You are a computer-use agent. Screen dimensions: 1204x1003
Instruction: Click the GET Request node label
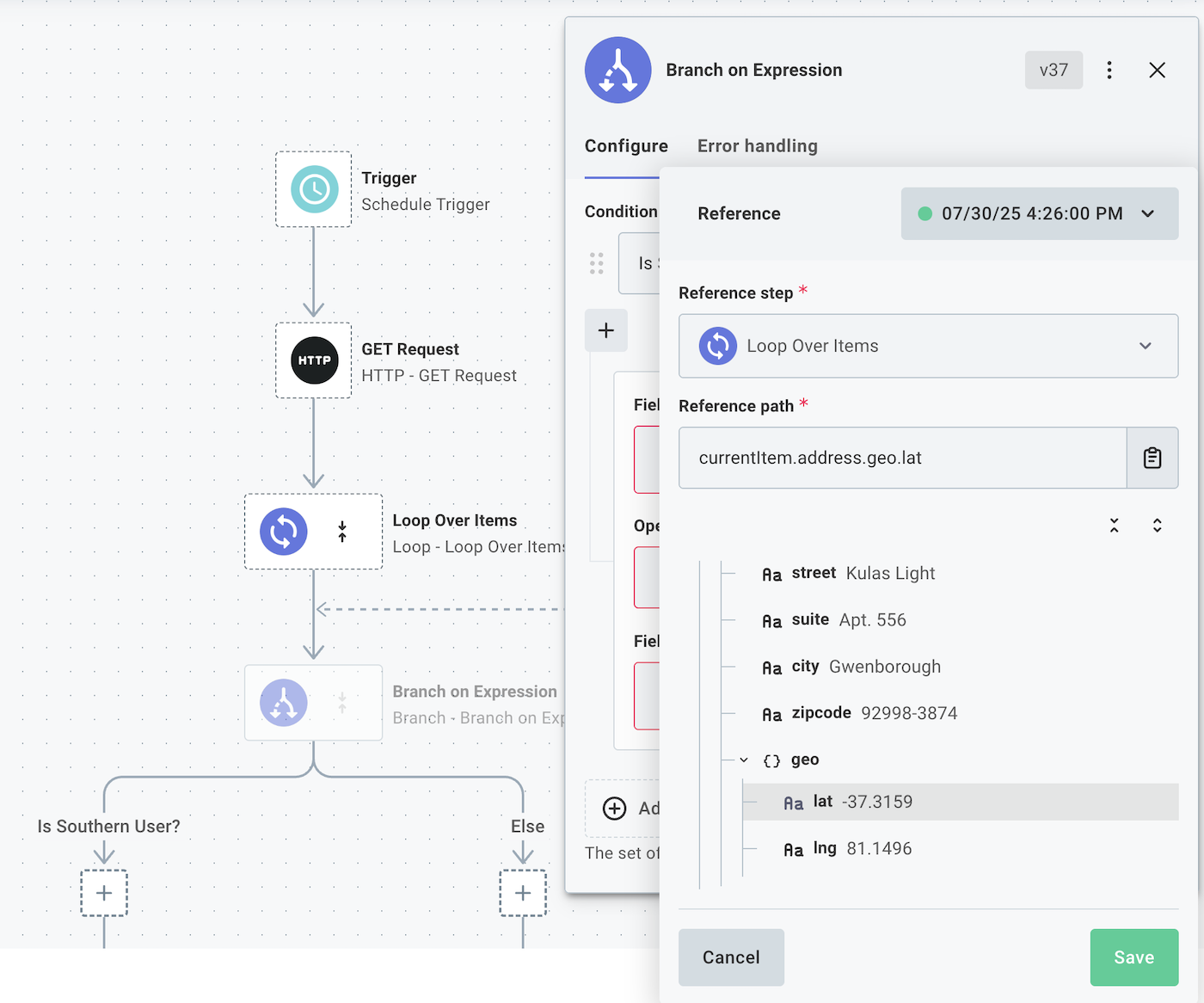click(x=410, y=349)
